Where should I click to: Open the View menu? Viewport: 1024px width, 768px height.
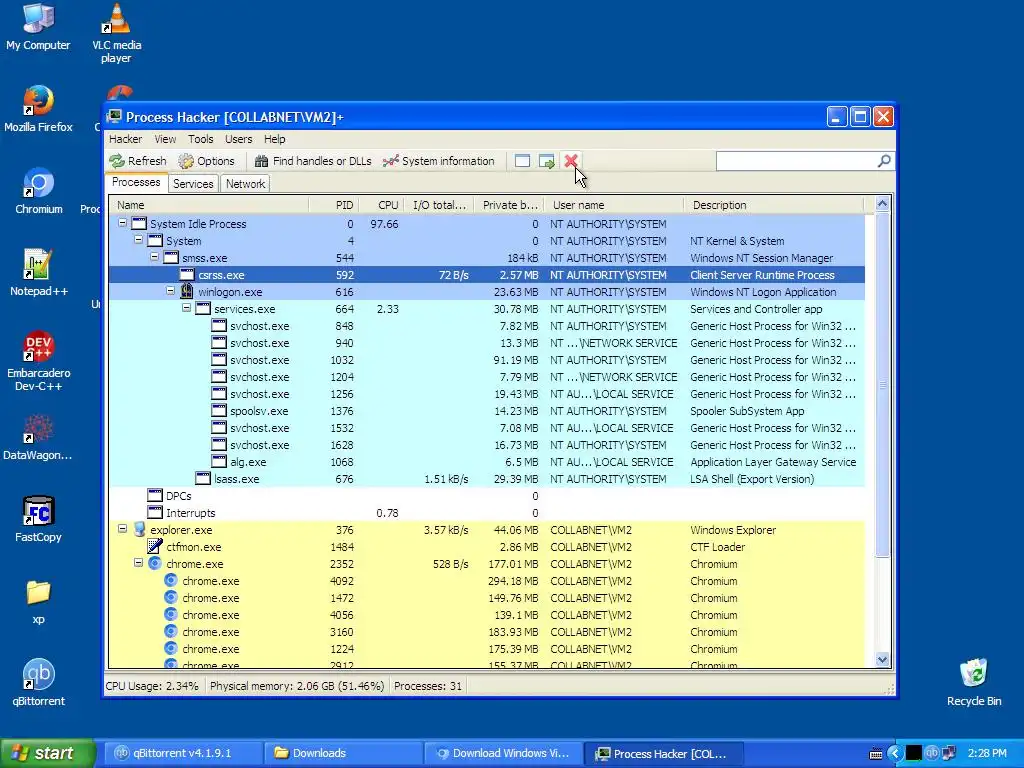(x=165, y=139)
